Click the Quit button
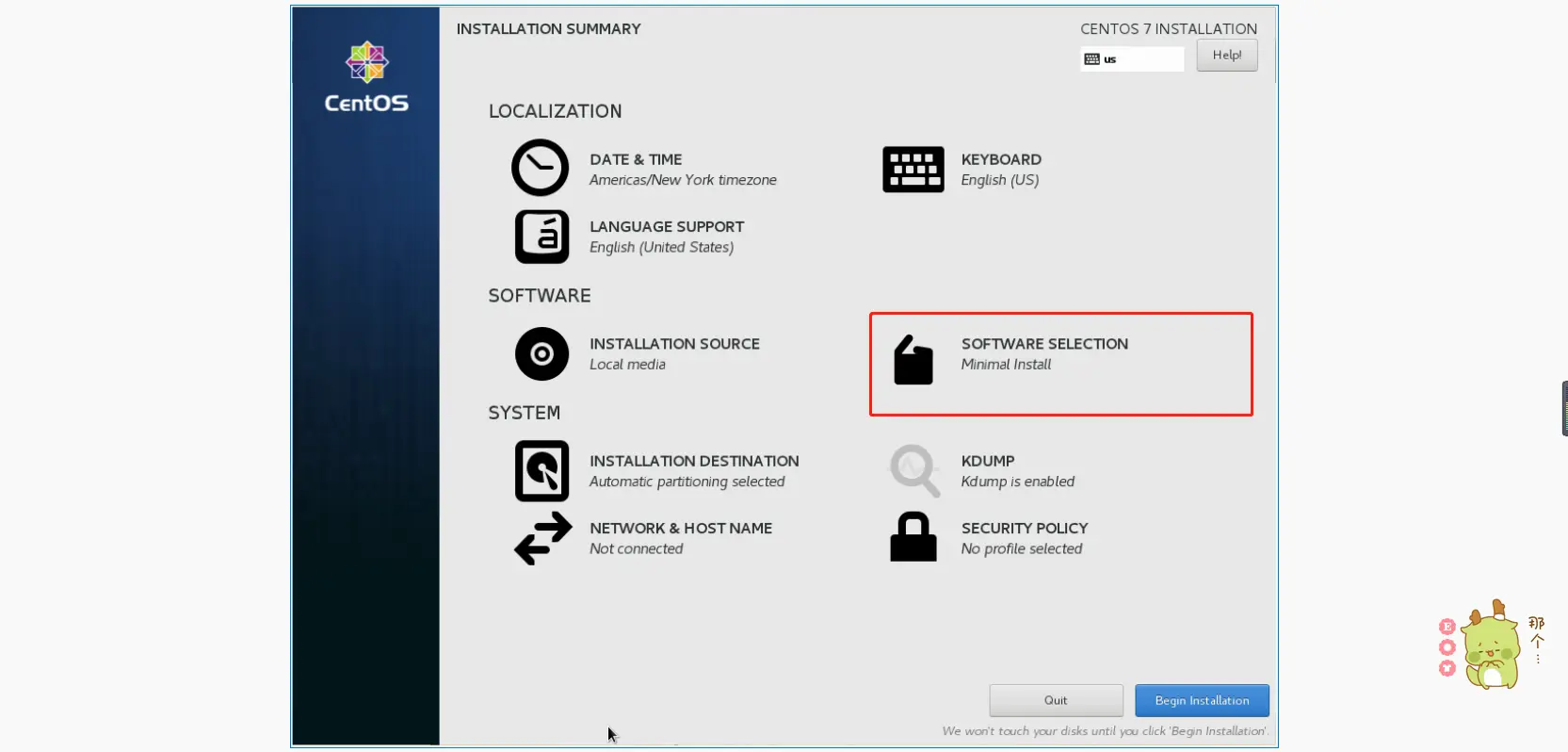1568x752 pixels. (x=1056, y=700)
